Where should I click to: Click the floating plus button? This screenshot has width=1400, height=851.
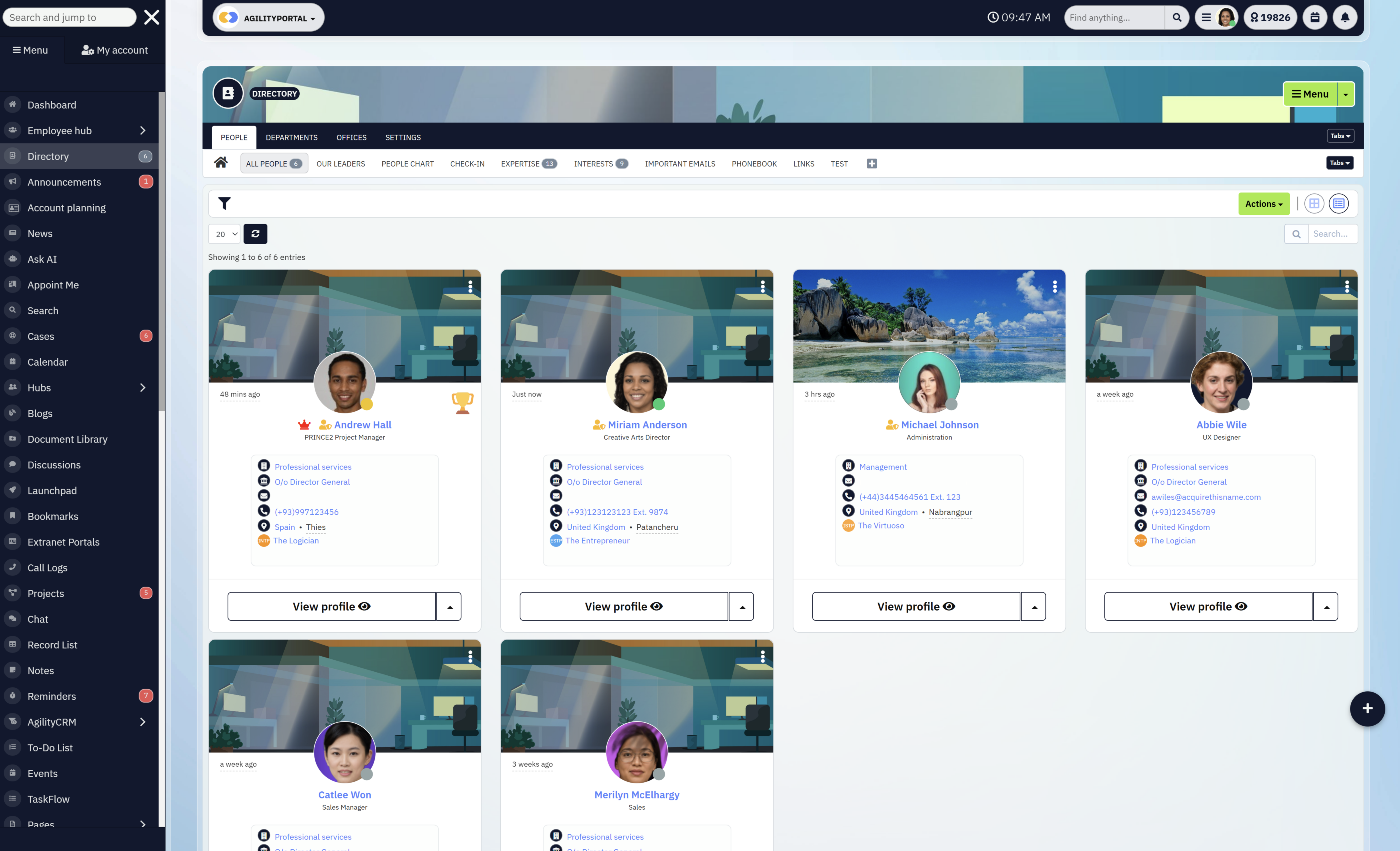pos(1368,709)
